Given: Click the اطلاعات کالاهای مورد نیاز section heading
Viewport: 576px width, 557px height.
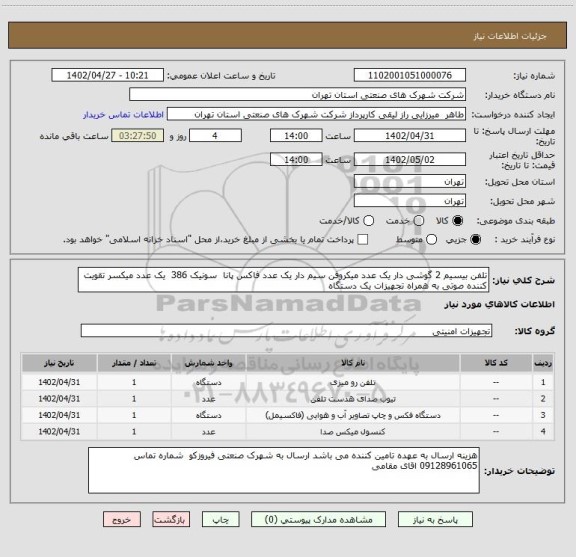Looking at the screenshot, I should [499, 304].
